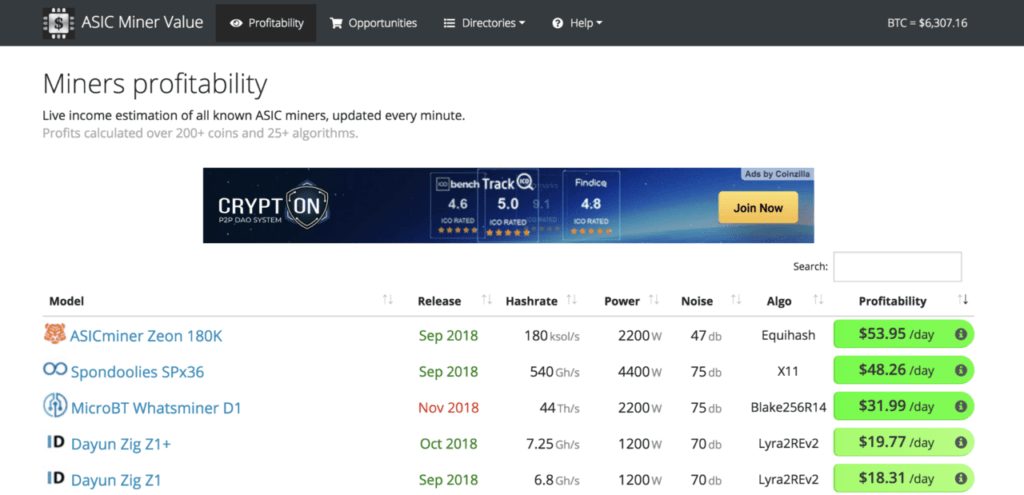Click the $31.99 /day profitability badge
Screen dimensions: 1024x495
[x=904, y=406]
